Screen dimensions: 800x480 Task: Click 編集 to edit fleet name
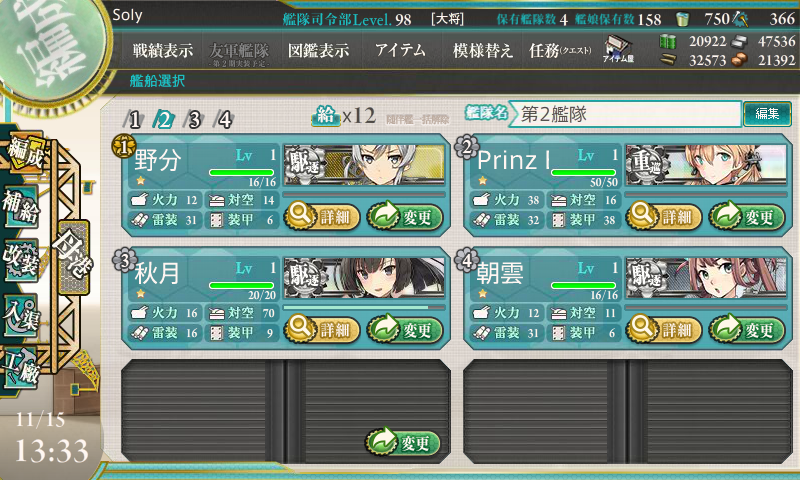pyautogui.click(x=767, y=113)
